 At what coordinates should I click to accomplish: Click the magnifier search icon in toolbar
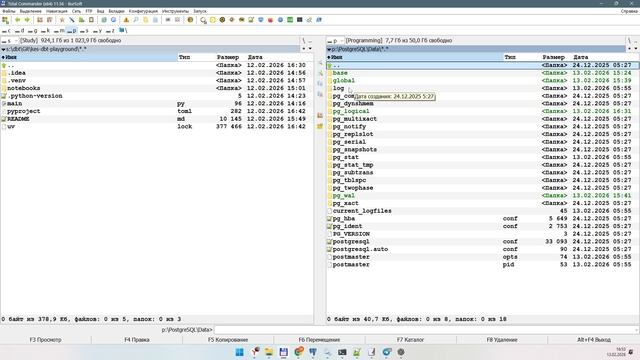point(136,20)
